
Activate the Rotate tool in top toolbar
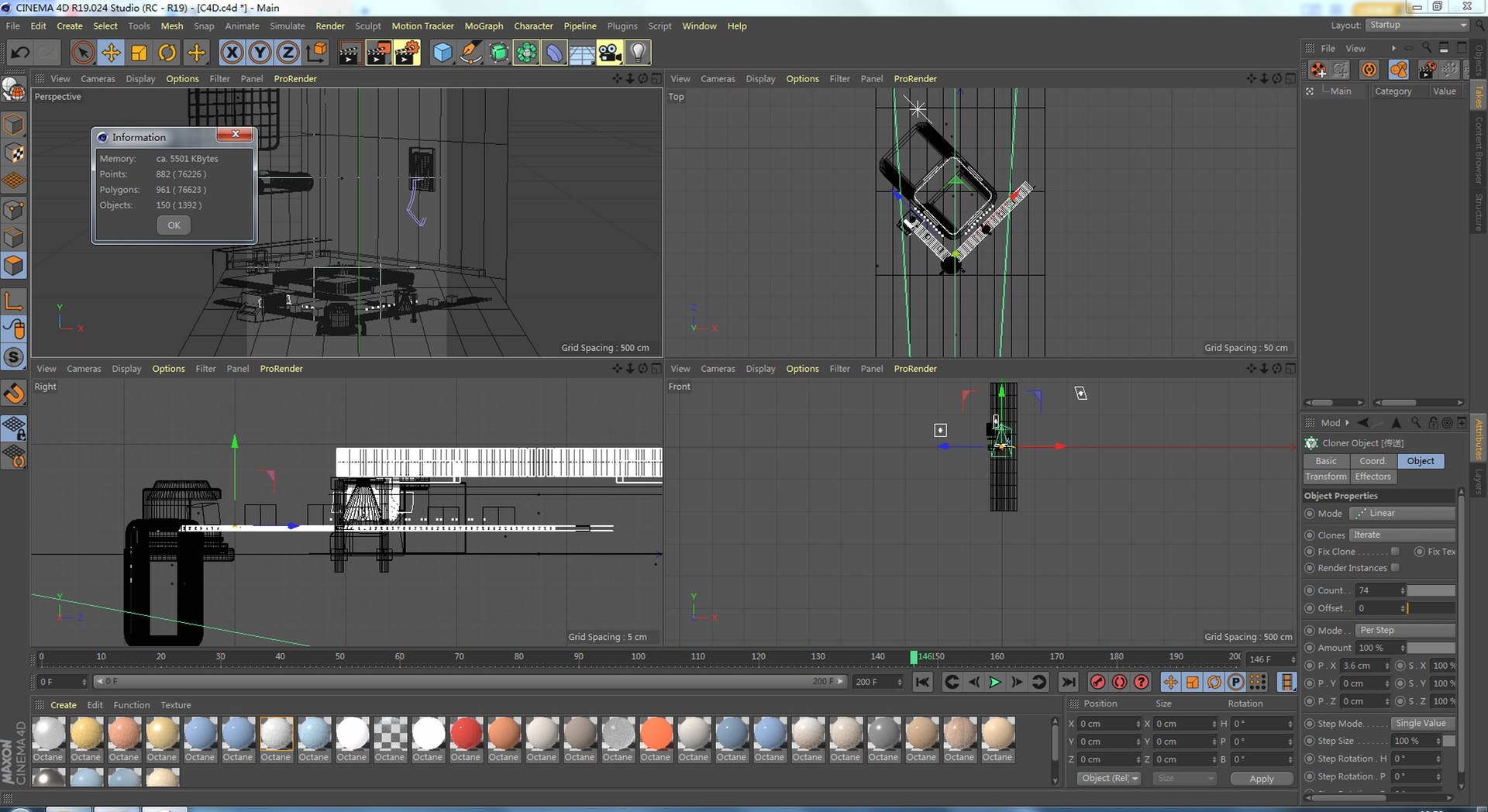click(x=167, y=53)
